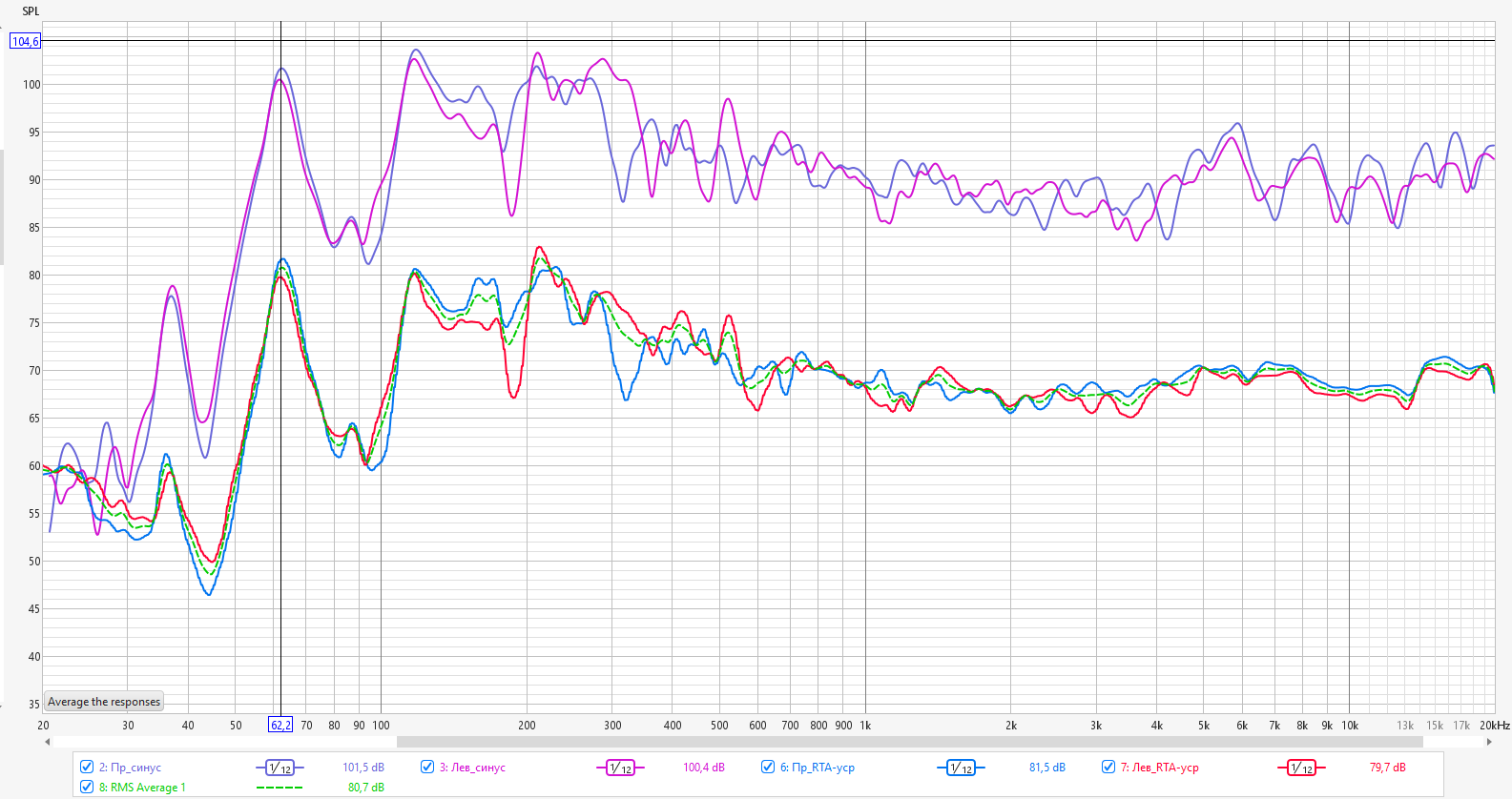Toggle the 3: Лев_синус trace checkbox

(x=427, y=767)
